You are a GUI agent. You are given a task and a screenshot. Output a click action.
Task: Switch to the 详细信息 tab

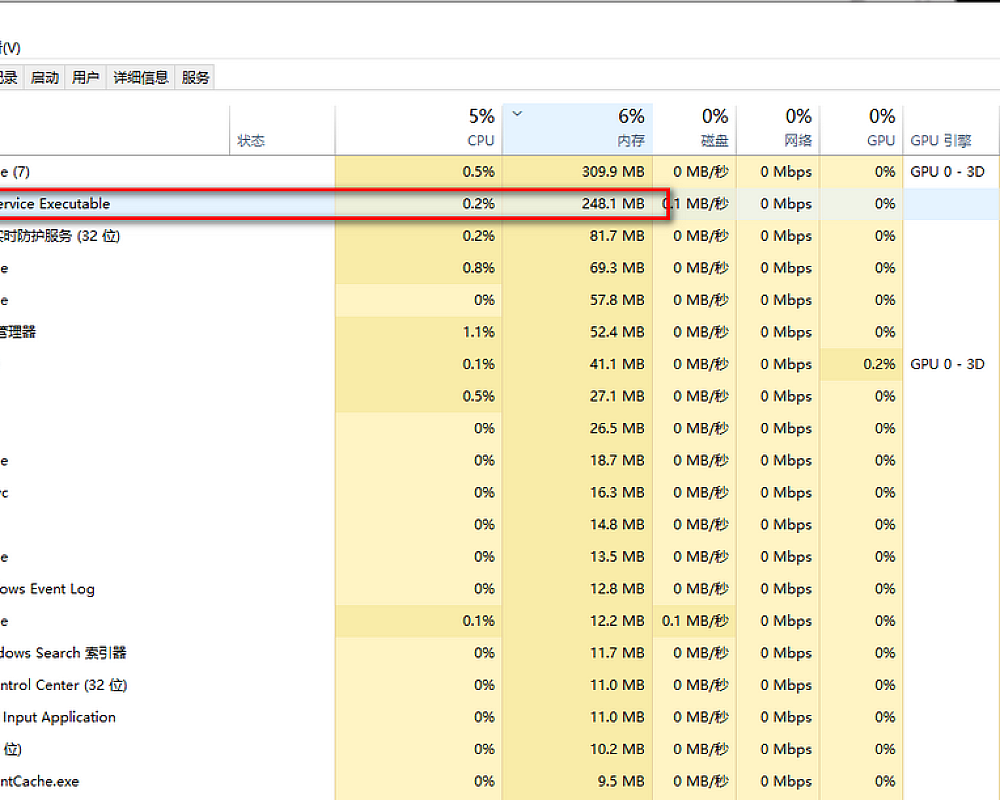coord(140,77)
